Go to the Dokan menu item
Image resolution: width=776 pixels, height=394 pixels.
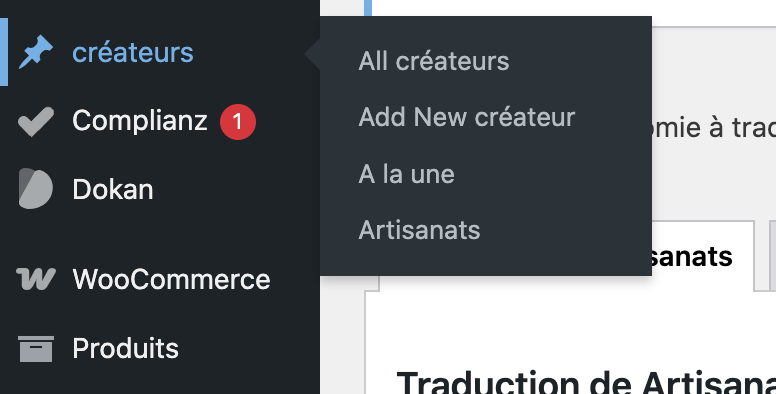click(113, 190)
